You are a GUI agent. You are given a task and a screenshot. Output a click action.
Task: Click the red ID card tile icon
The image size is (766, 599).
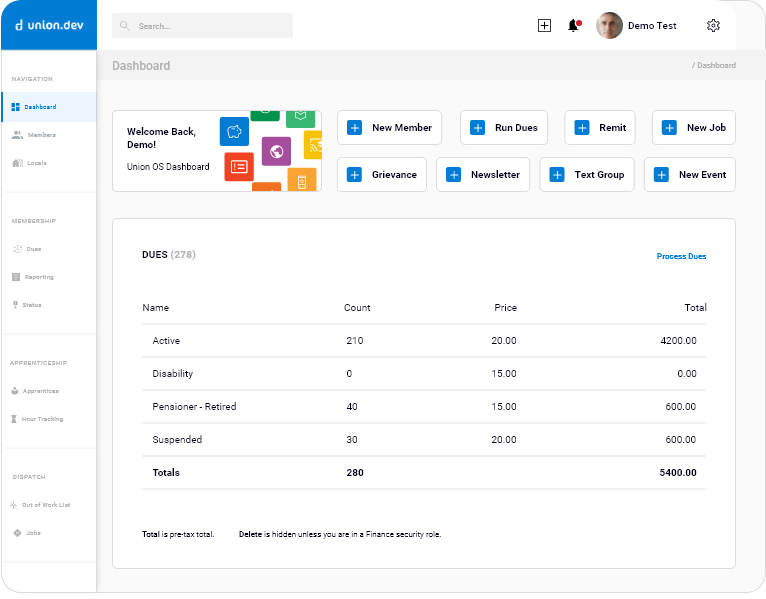tap(238, 167)
